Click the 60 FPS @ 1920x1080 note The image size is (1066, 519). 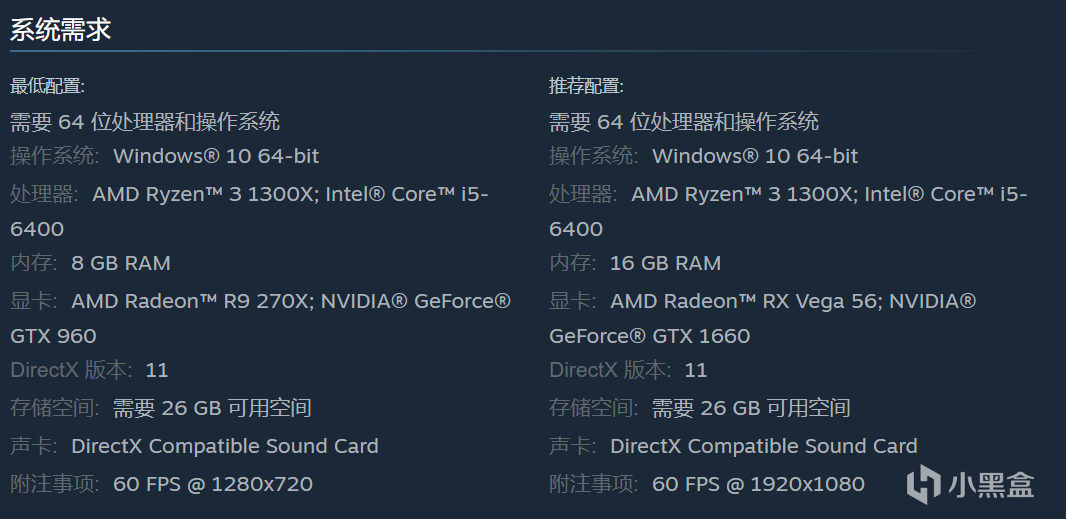point(758,484)
